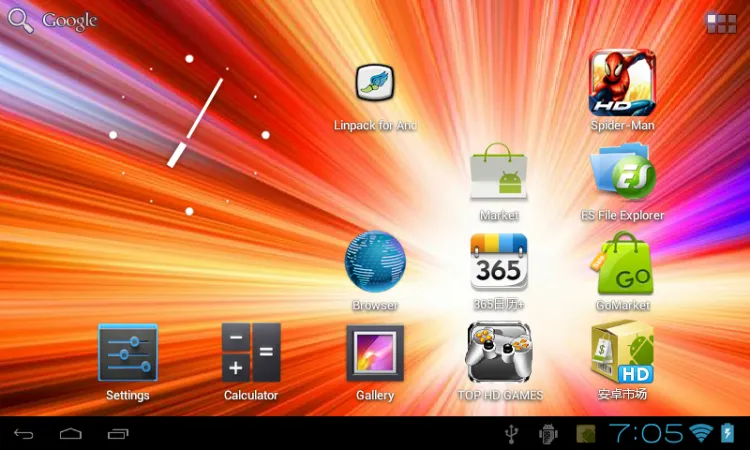Open the 365 calendar app

tap(498, 262)
